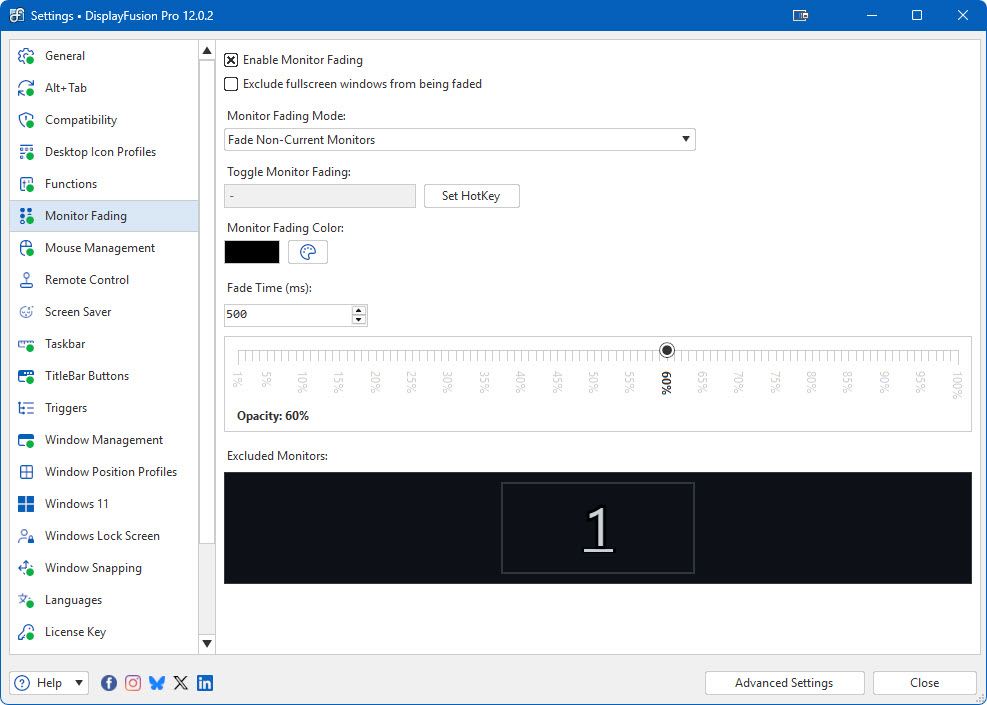This screenshot has height=705, width=987.
Task: Click the Bluesky butterfly icon
Action: [157, 683]
